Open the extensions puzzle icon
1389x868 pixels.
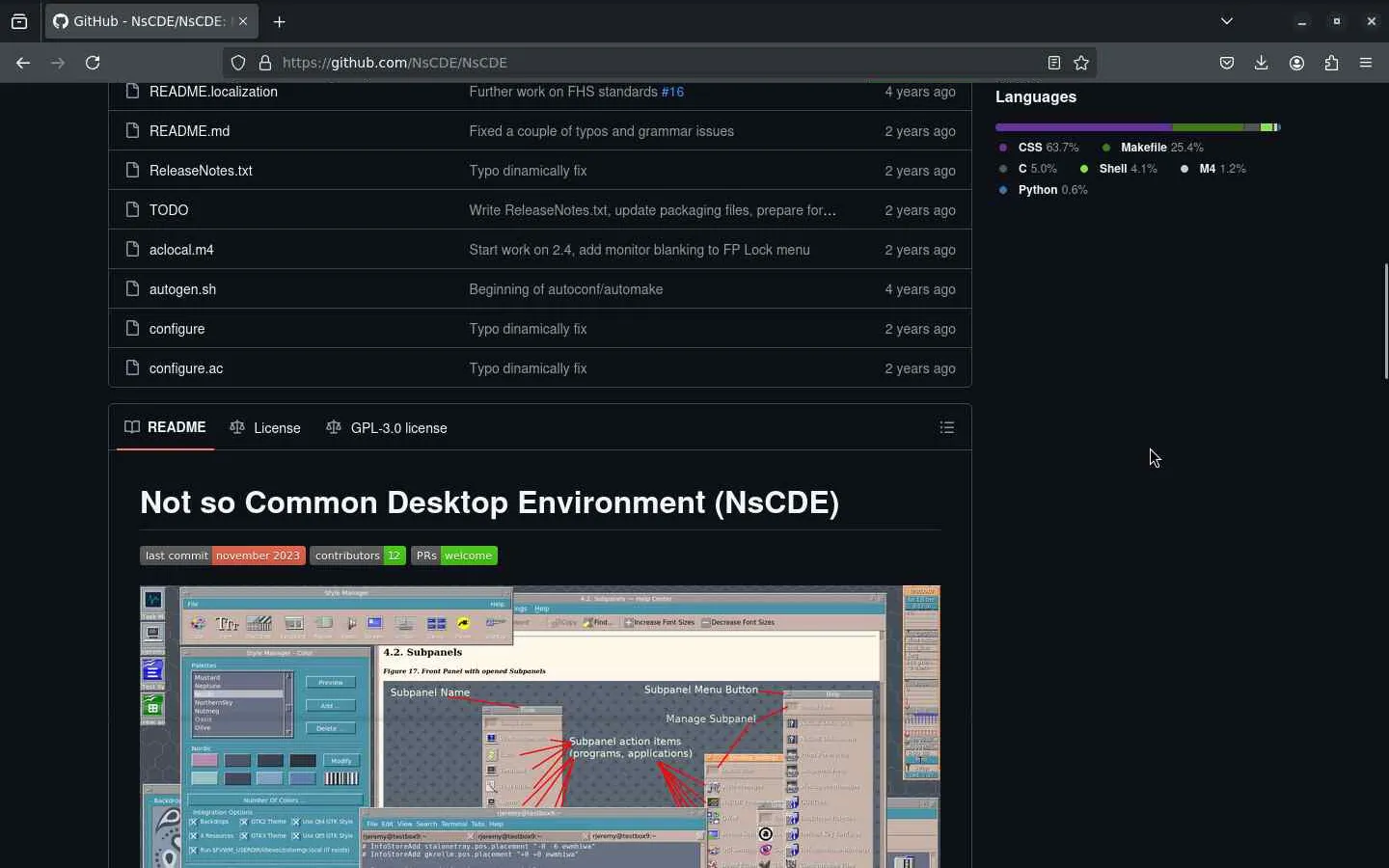[1331, 63]
